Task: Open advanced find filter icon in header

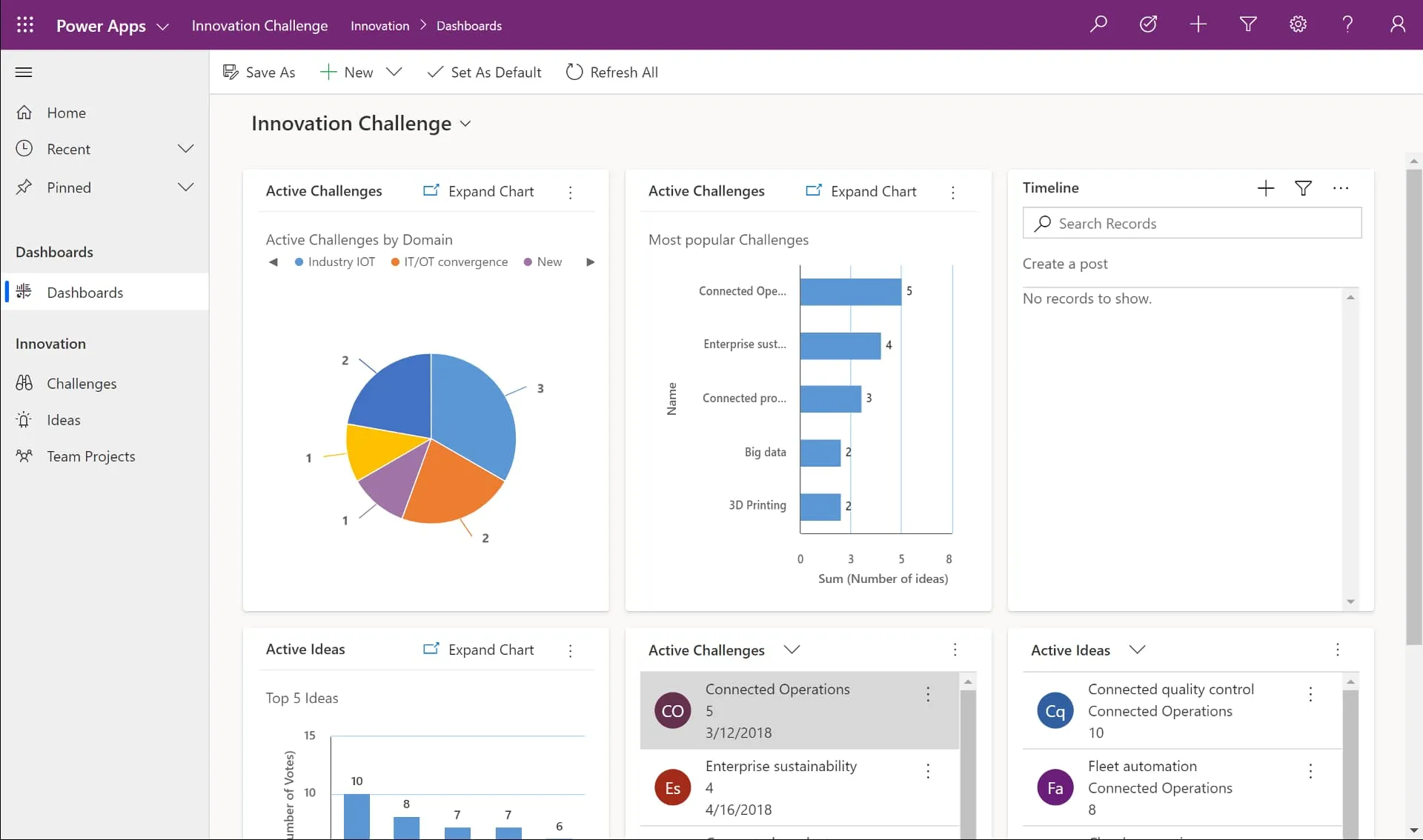Action: click(1248, 24)
